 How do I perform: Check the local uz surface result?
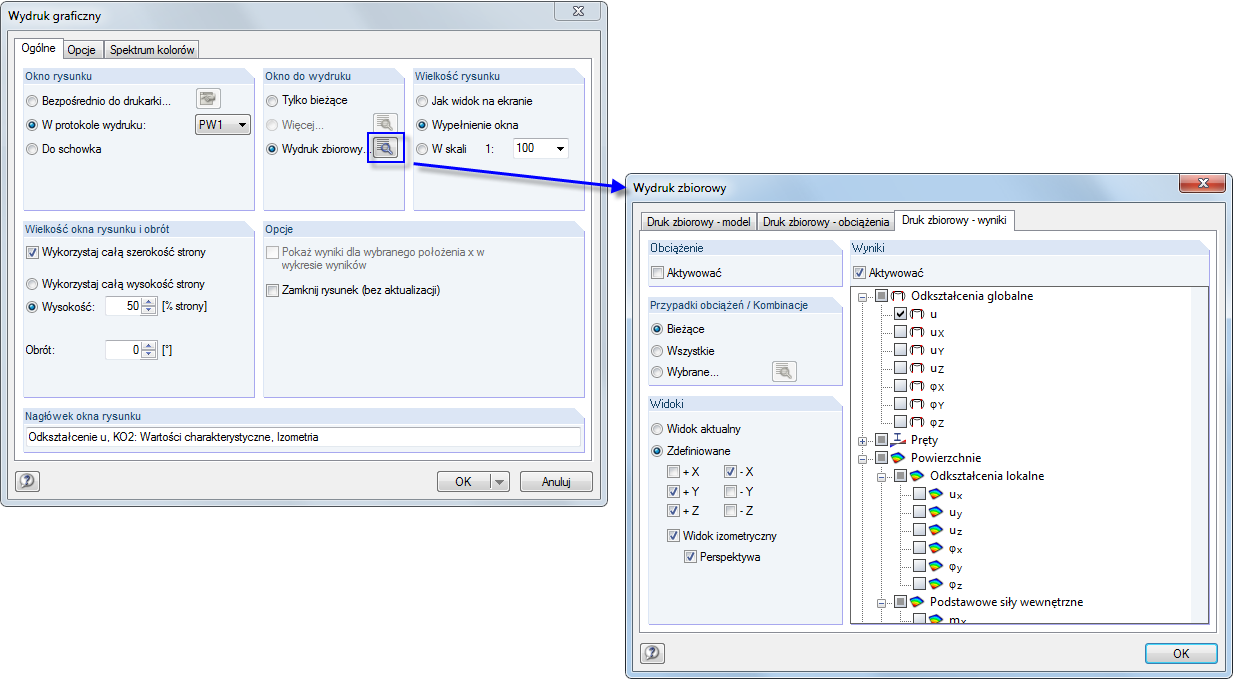[919, 530]
